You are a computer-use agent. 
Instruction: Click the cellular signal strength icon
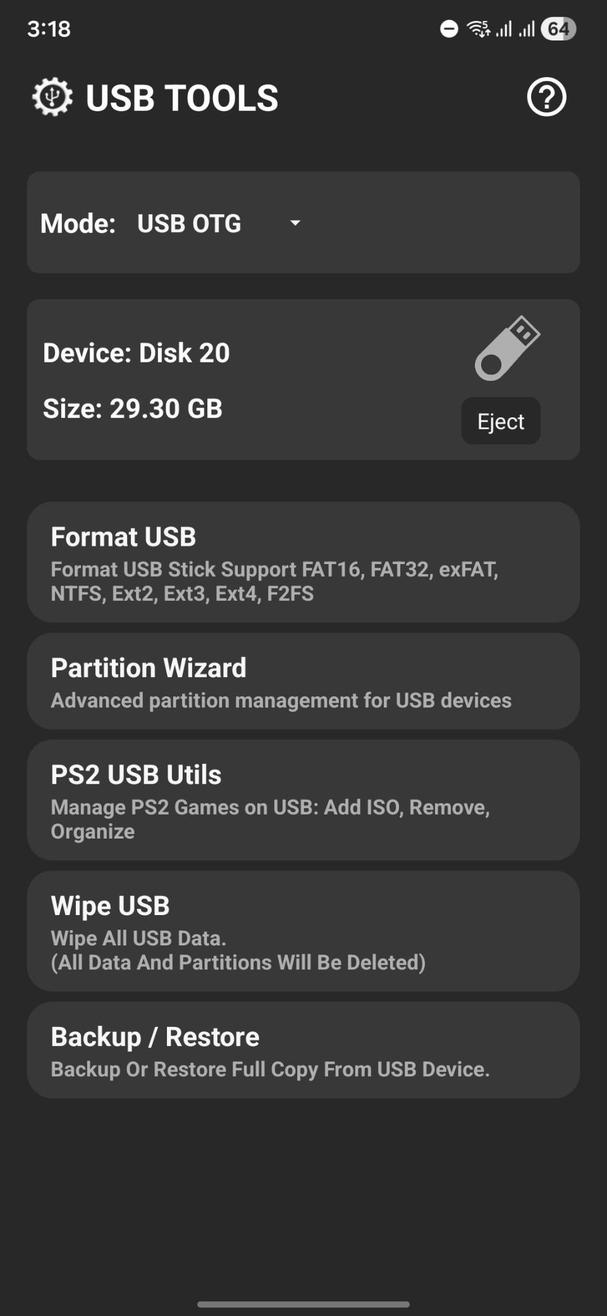[x=505, y=29]
